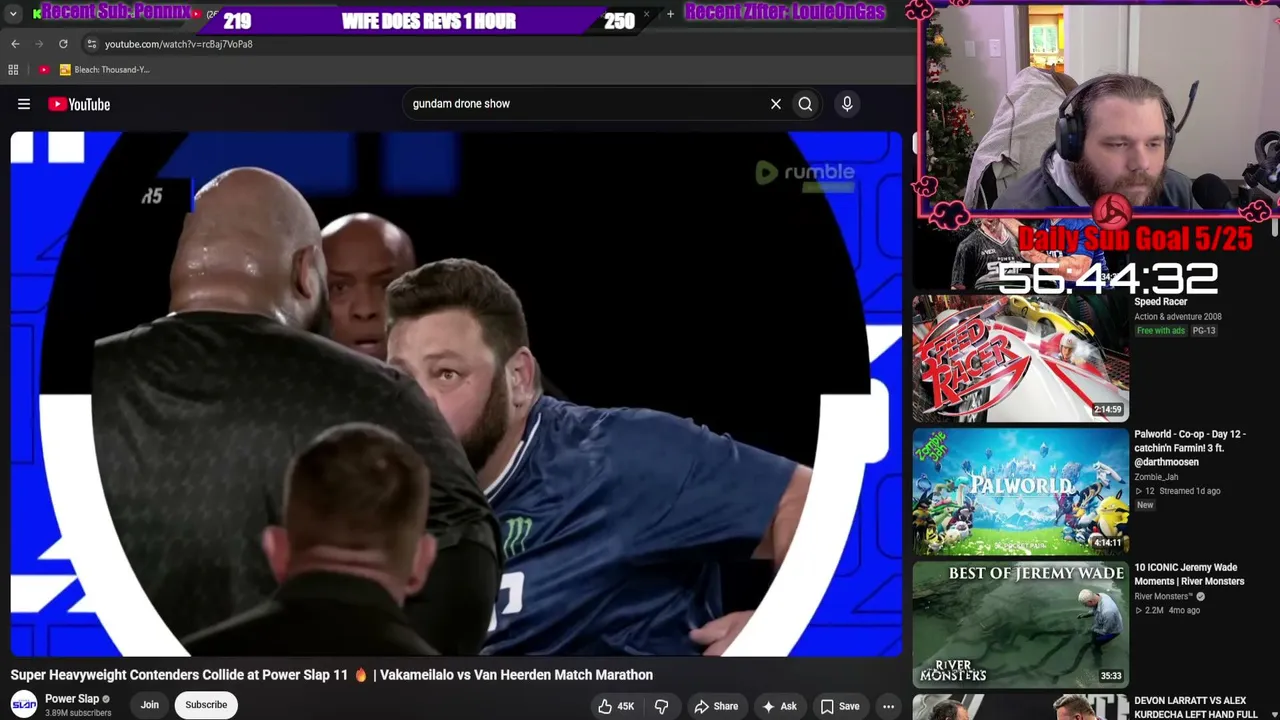Image resolution: width=1280 pixels, height=720 pixels.
Task: Open a new browser tab with the plus button
Action: coord(670,14)
